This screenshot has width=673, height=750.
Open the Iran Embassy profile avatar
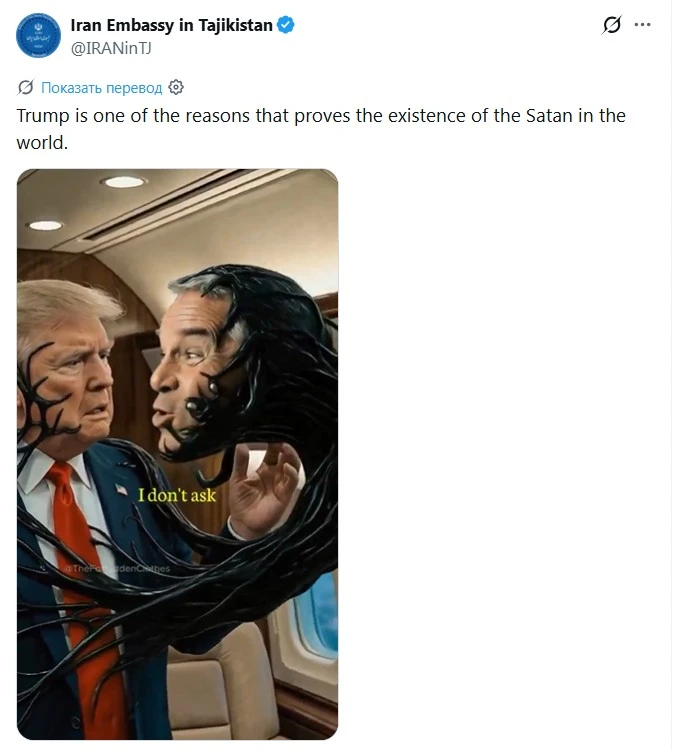point(38,35)
